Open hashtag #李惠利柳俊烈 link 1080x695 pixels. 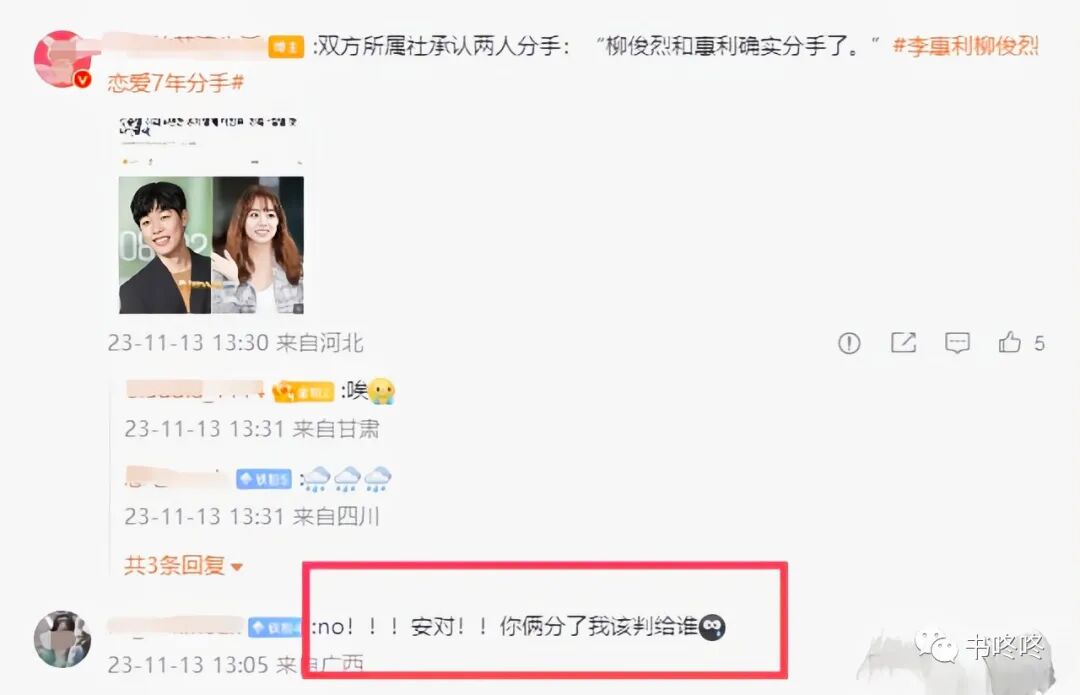(x=966, y=46)
